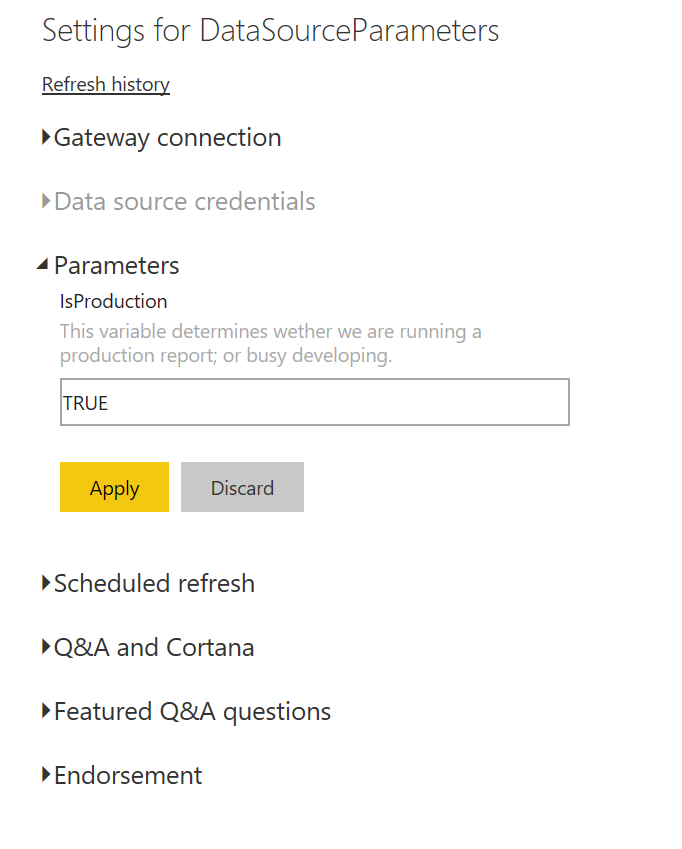Expand the Gateway connection arrow

[46, 138]
